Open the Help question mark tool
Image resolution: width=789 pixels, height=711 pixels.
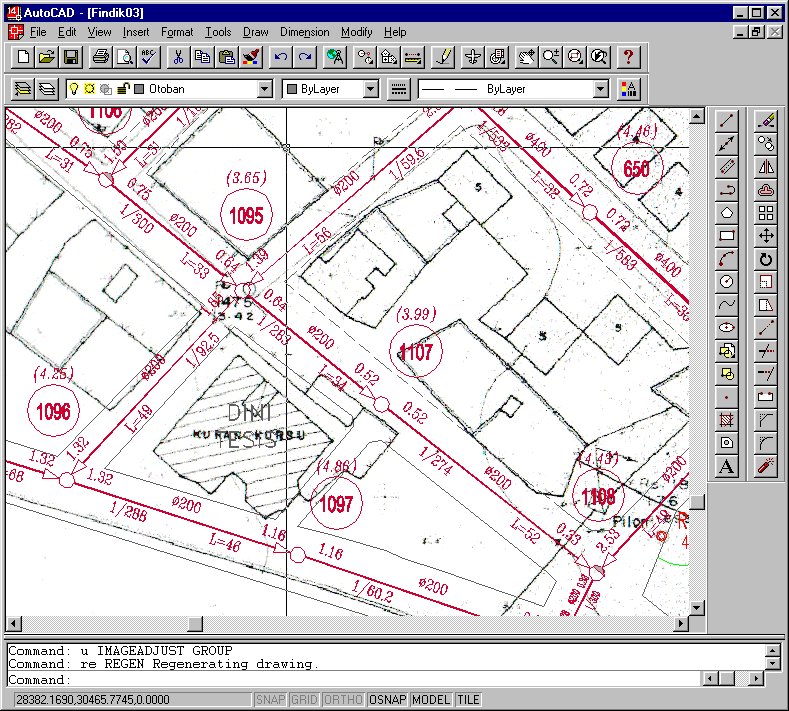point(628,57)
